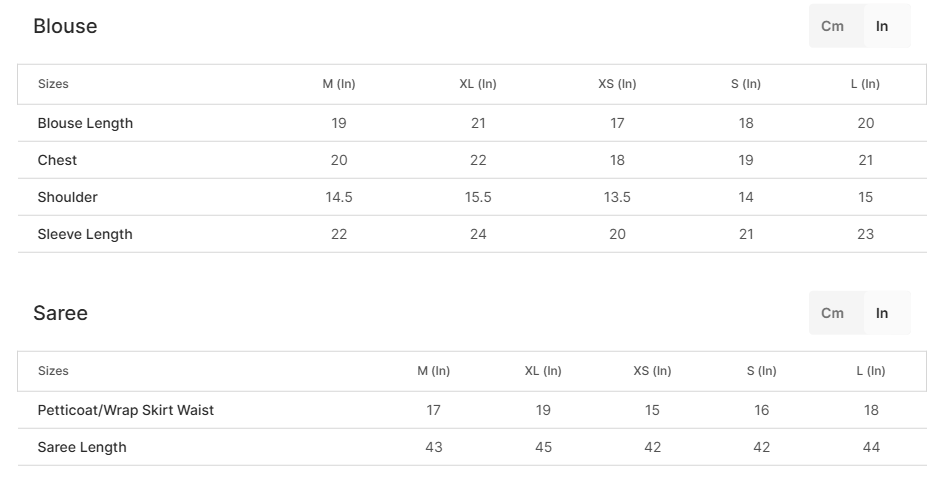The image size is (946, 492).
Task: Select Saree Length value 45 for XL
Action: 543,447
